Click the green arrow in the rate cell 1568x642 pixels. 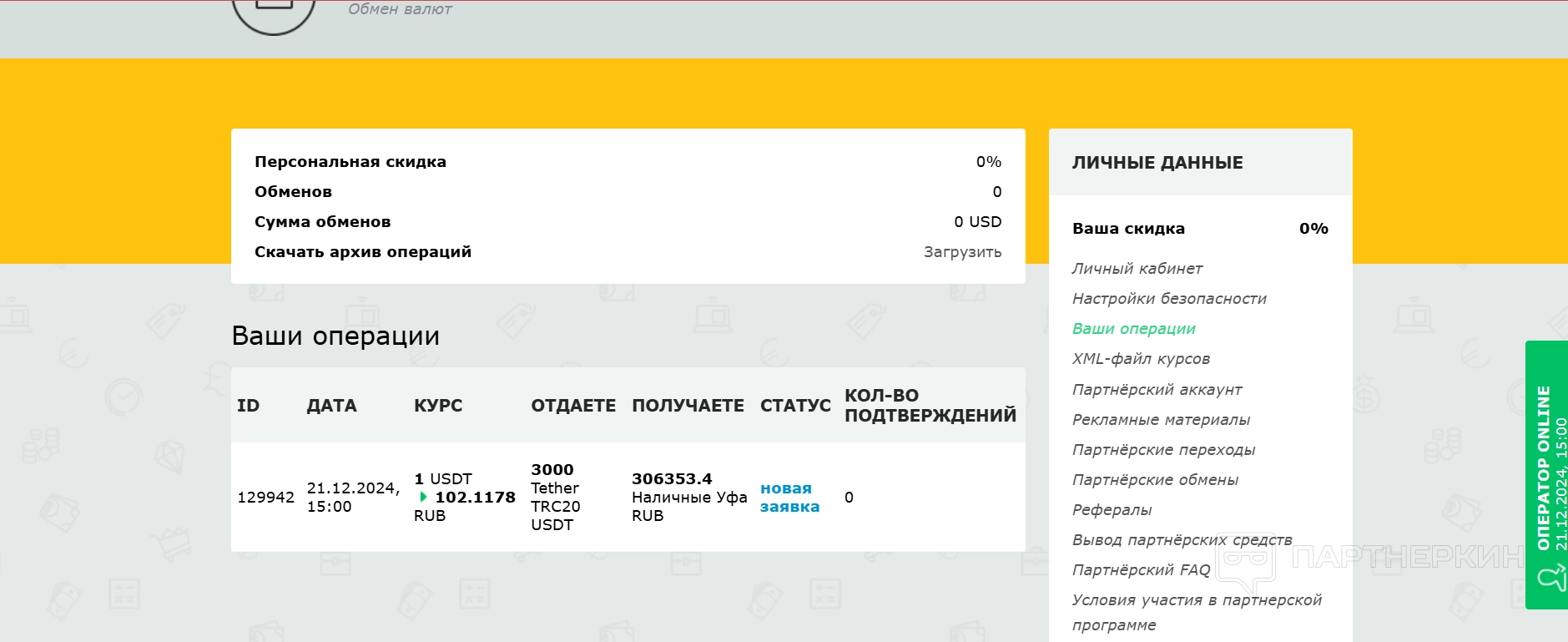pos(423,497)
